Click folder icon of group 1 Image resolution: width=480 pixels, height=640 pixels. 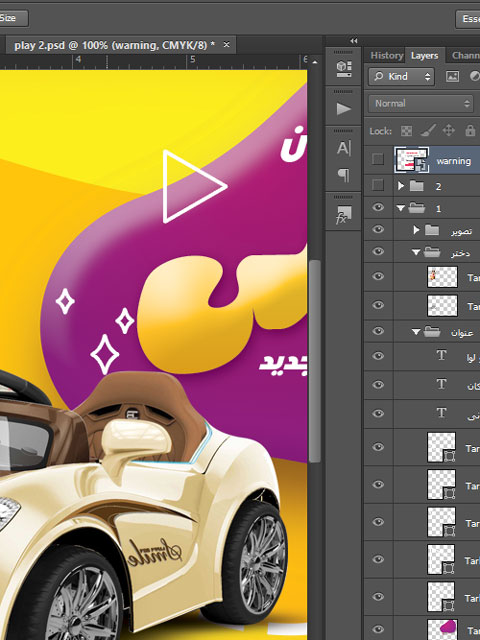click(416, 208)
